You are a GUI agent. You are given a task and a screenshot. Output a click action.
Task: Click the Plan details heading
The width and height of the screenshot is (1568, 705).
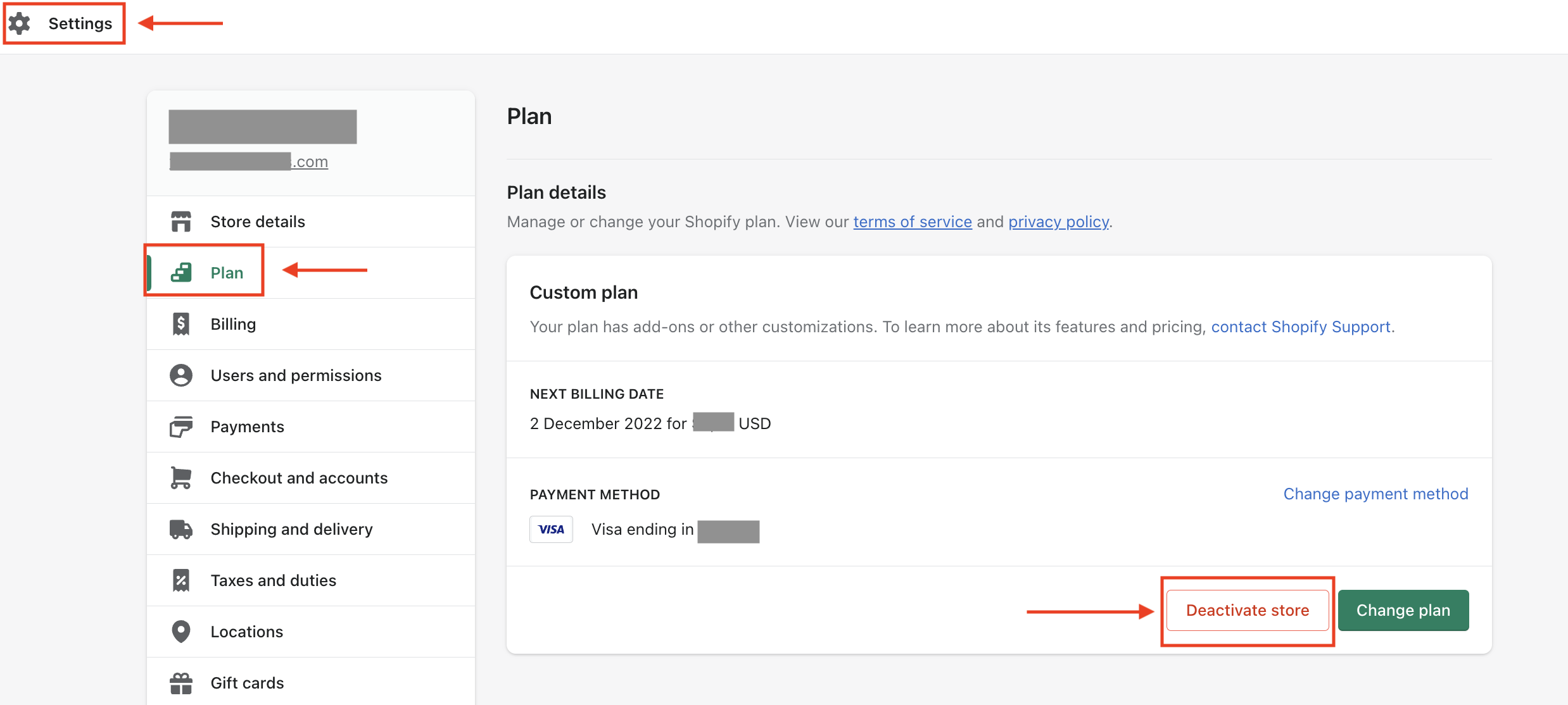[x=557, y=192]
